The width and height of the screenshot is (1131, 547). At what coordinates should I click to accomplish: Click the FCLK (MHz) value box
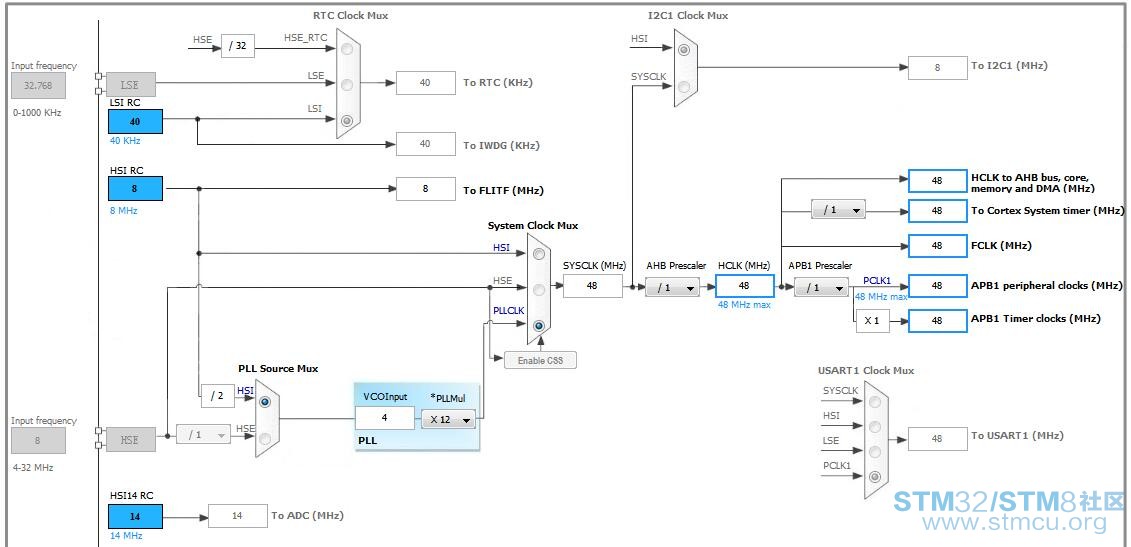(937, 245)
